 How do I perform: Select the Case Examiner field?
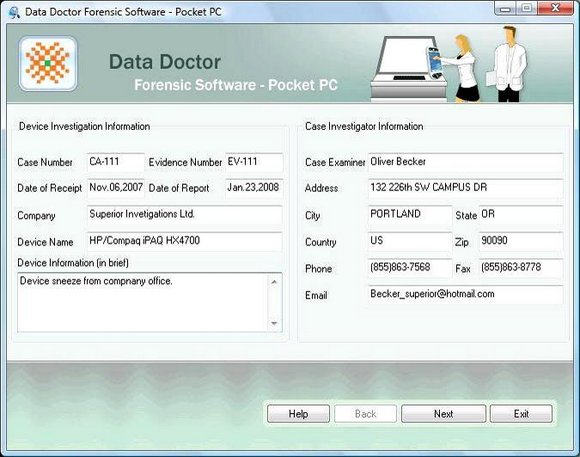click(x=465, y=162)
